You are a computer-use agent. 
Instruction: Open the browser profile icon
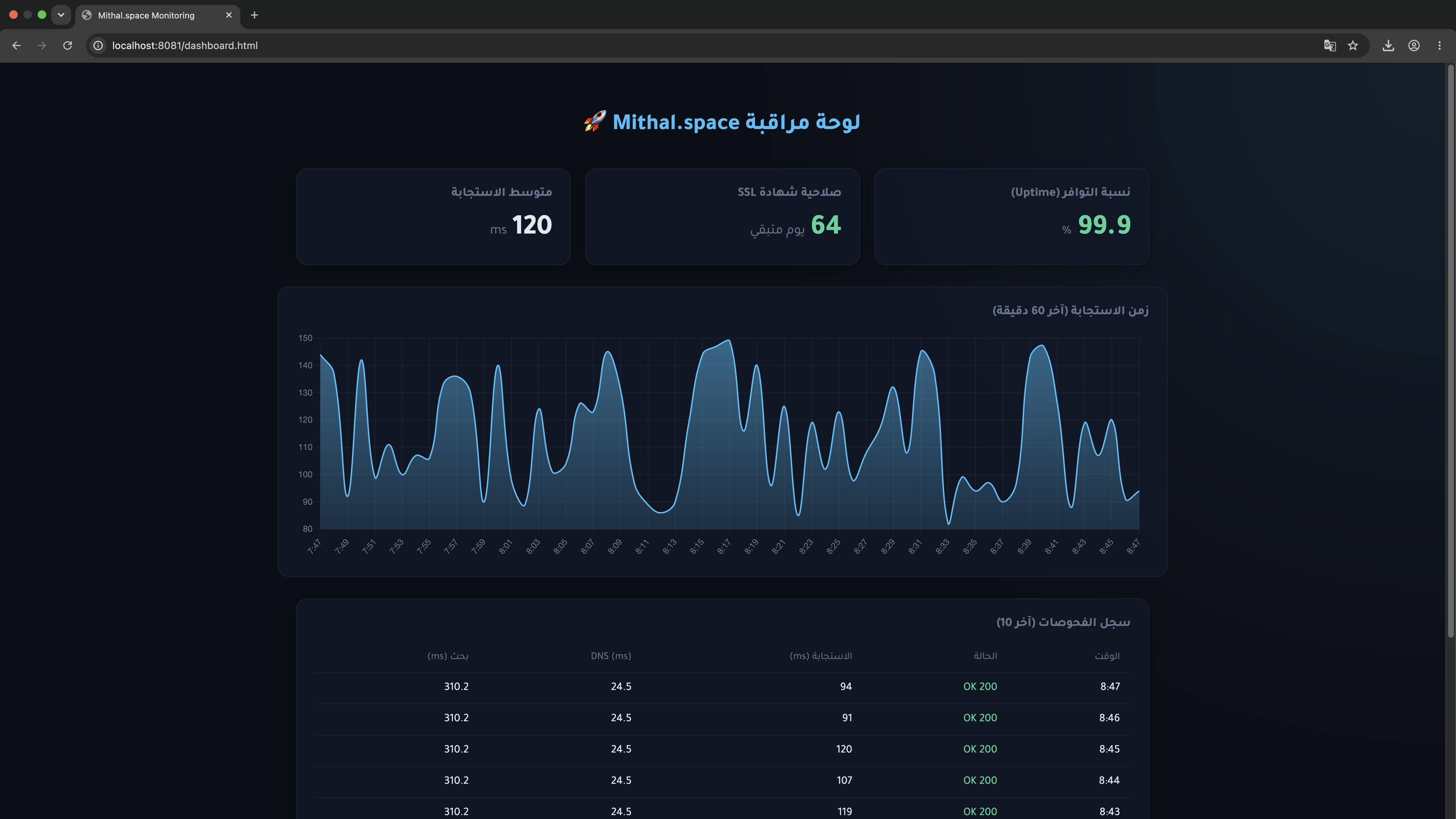pyautogui.click(x=1414, y=46)
